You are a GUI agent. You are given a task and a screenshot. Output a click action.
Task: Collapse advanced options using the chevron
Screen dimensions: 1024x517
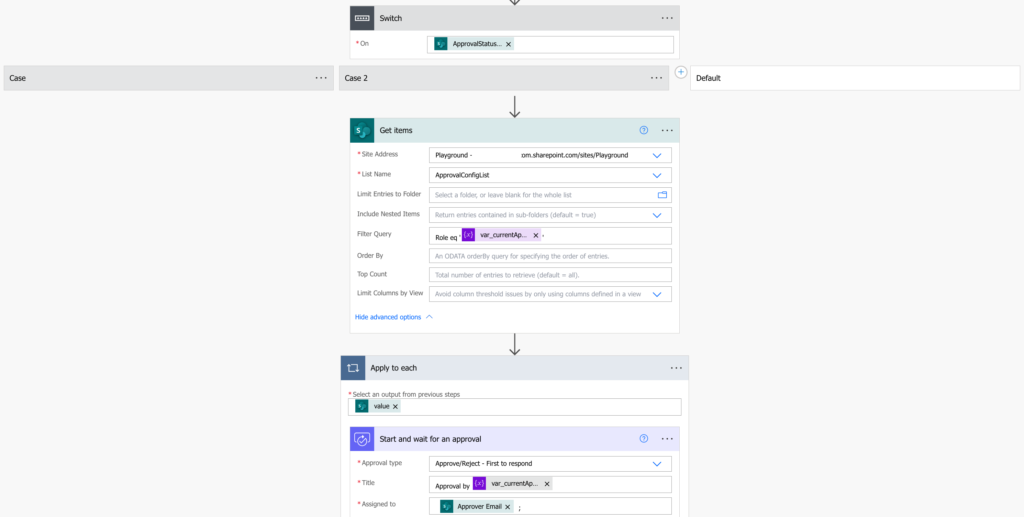click(x=430, y=317)
